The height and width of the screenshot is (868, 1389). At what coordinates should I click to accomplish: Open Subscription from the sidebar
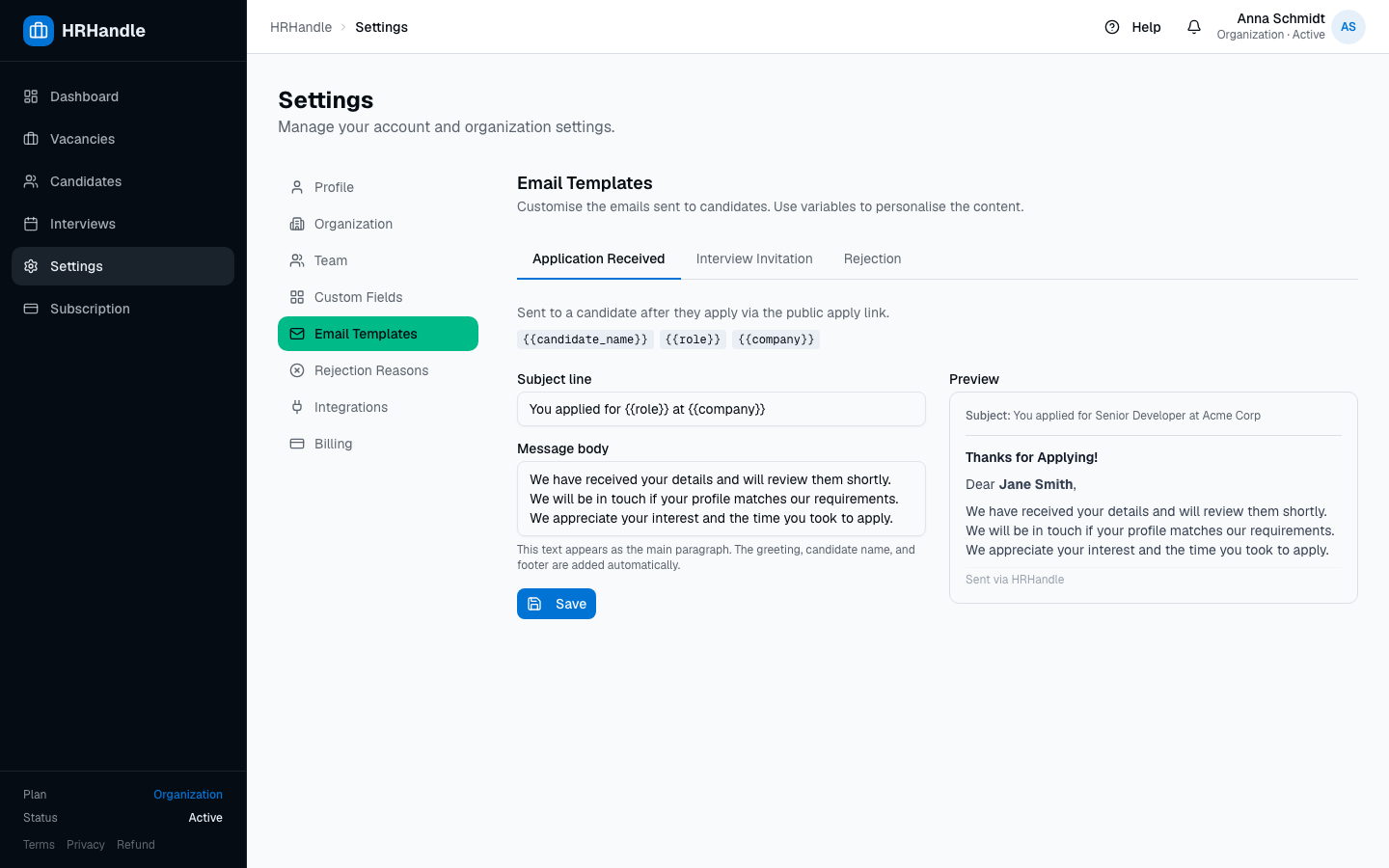123,309
